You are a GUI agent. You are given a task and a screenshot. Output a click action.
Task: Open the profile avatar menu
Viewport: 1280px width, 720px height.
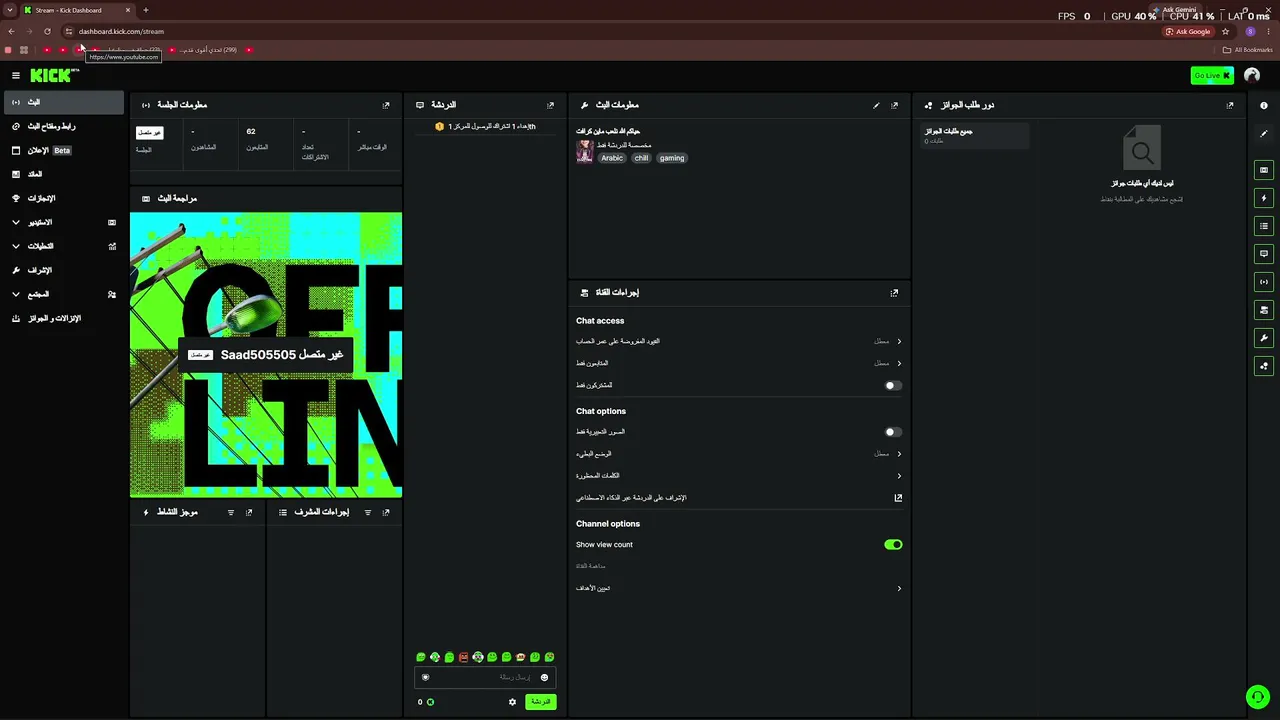1252,75
